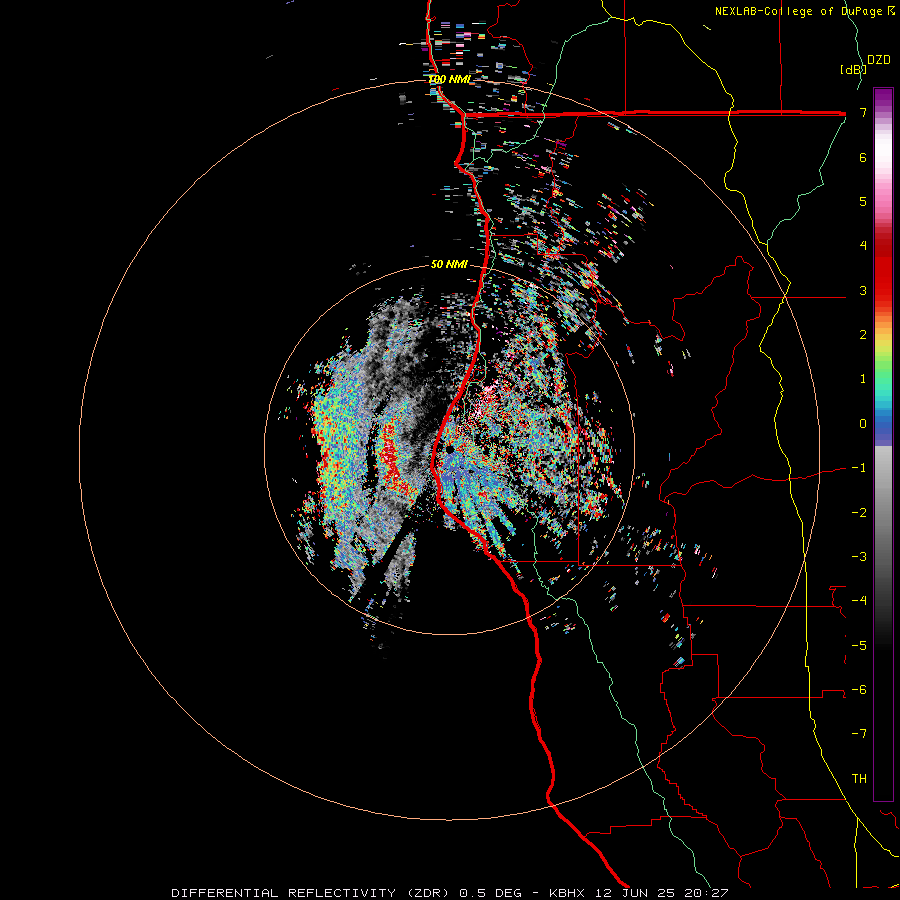
Task: Click the "KBHX" station ID in the caption
Action: (567, 893)
